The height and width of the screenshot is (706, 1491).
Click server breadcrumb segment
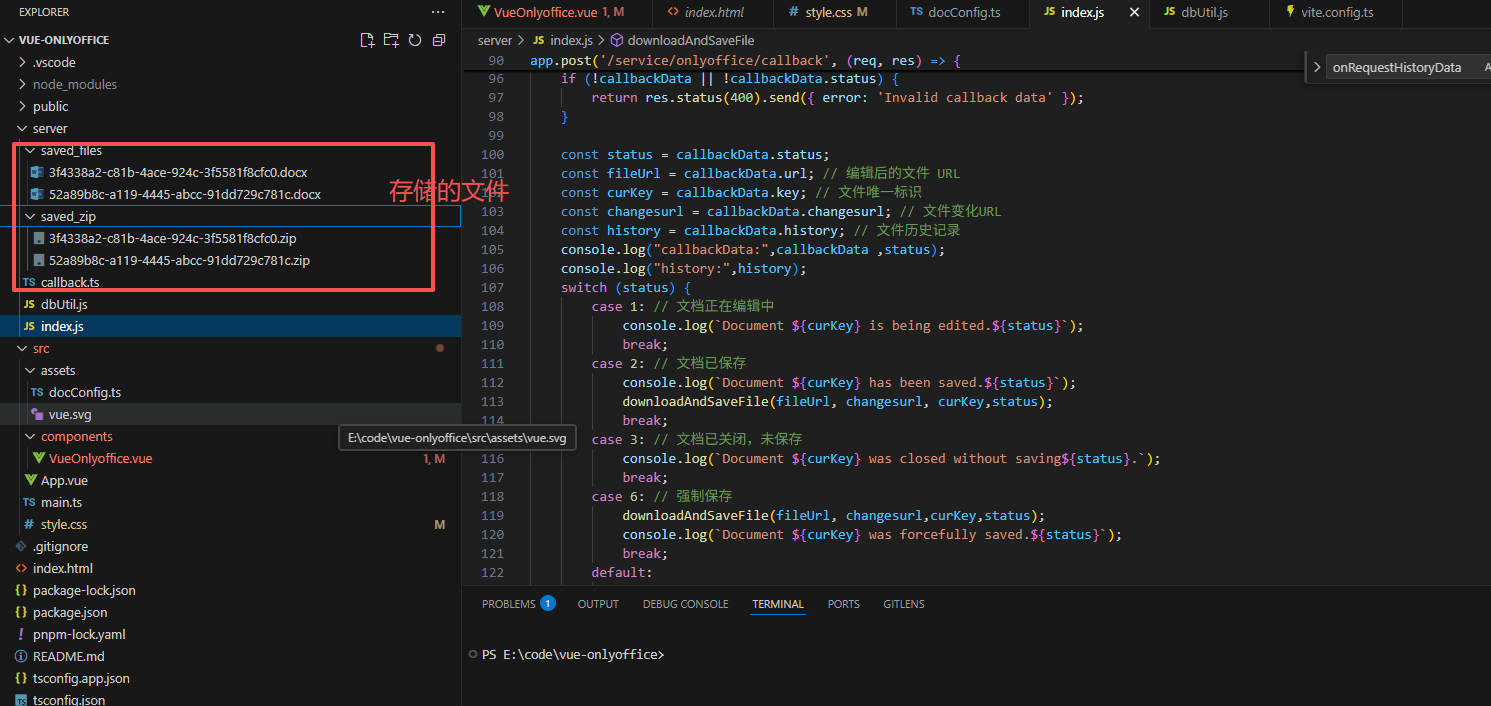(494, 40)
